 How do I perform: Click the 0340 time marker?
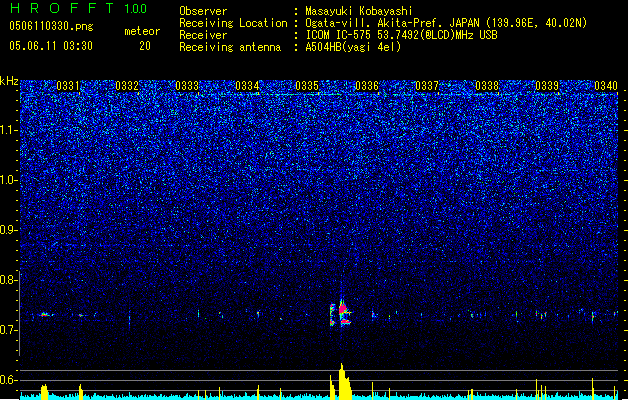[606, 86]
